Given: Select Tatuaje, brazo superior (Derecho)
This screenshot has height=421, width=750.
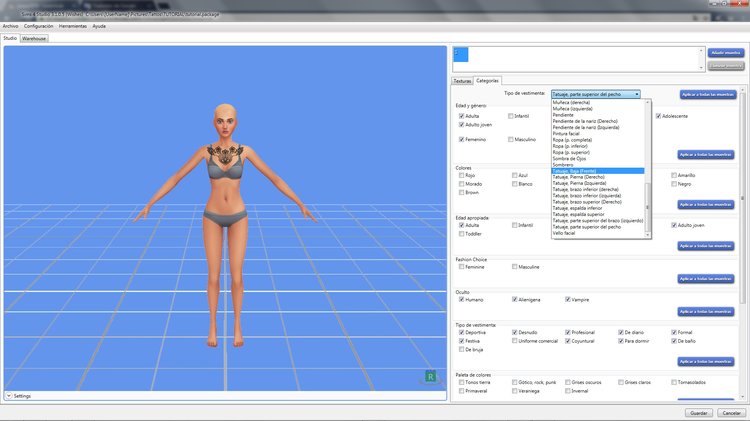Looking at the screenshot, I should [x=587, y=202].
